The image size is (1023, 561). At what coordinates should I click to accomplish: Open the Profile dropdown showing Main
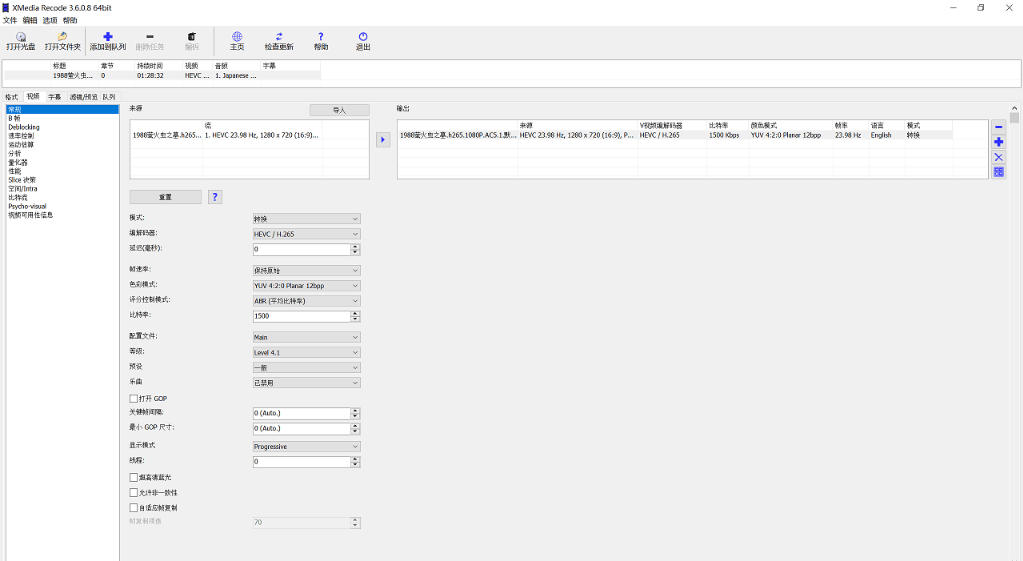[x=306, y=337]
